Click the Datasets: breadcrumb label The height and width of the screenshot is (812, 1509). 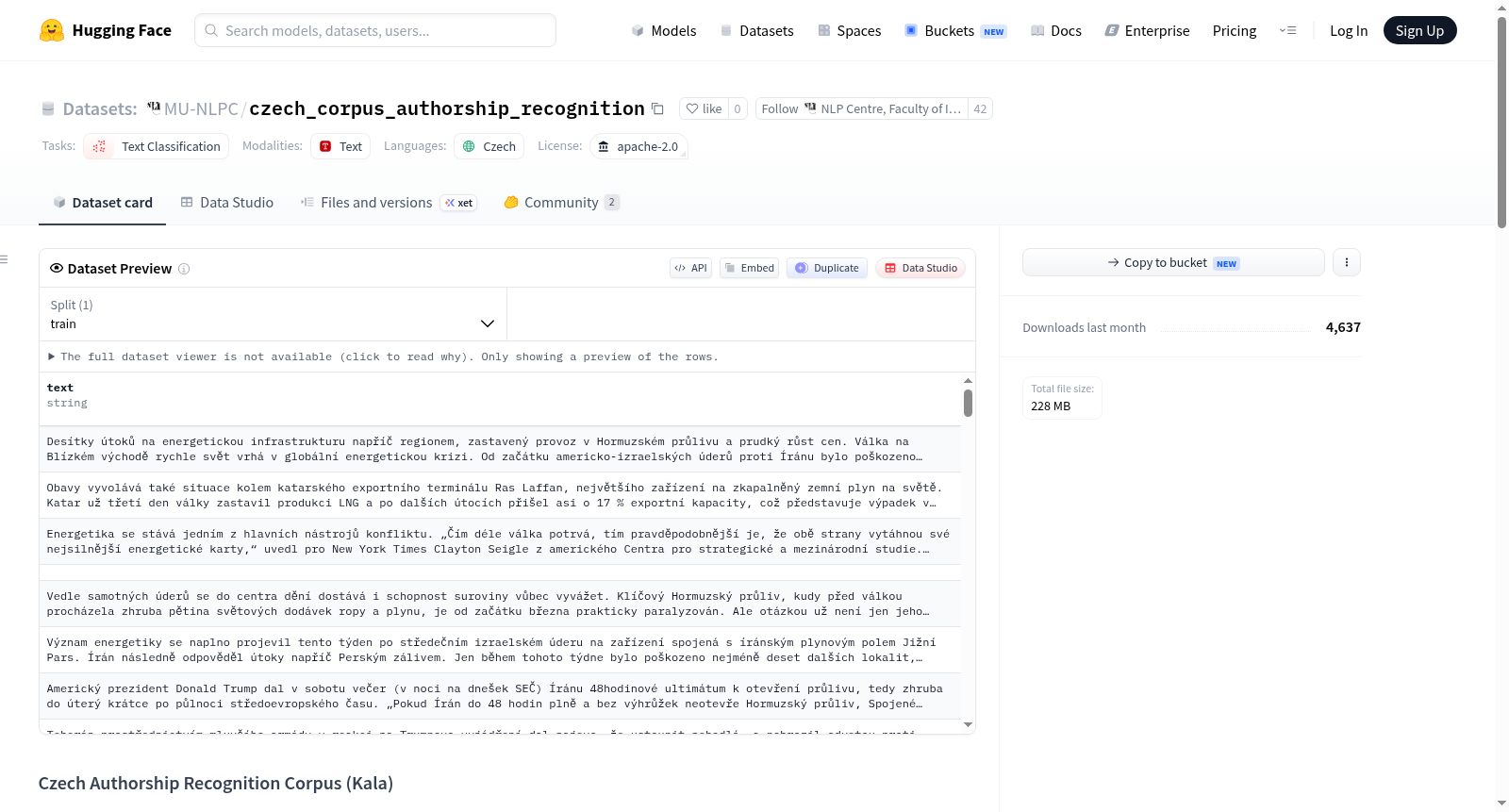tap(99, 108)
